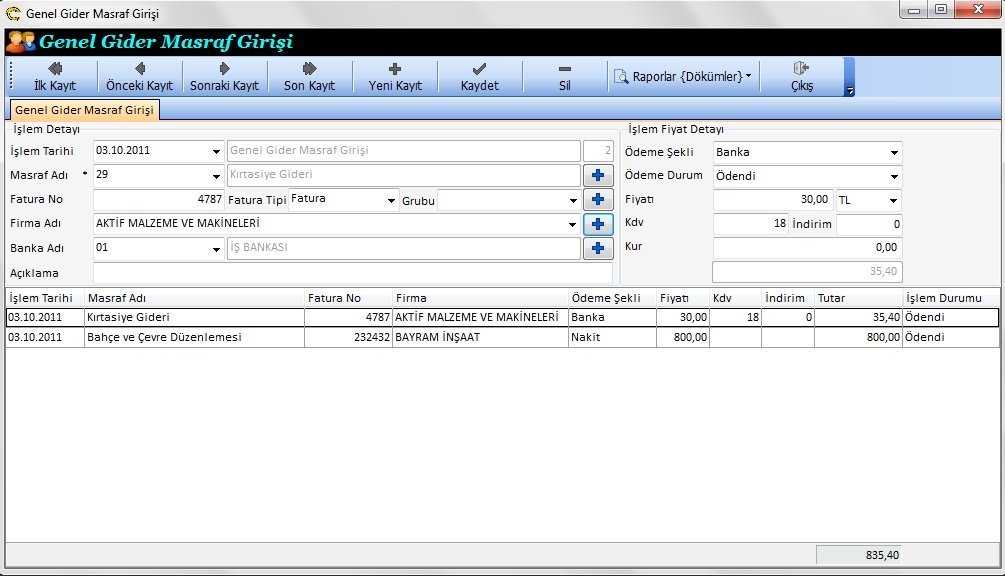Jump to next record via Sonraki Kayıt
The width and height of the screenshot is (1005, 576).
tap(224, 77)
